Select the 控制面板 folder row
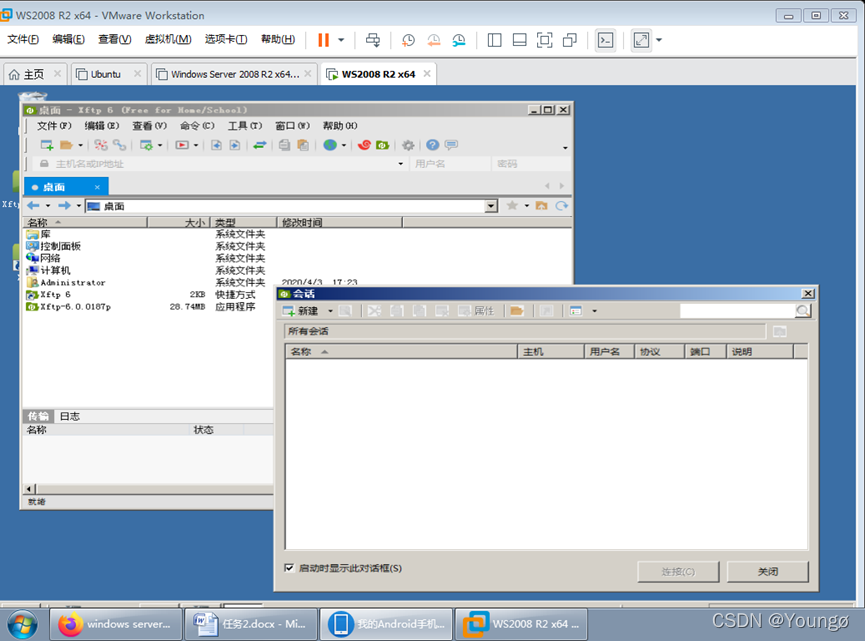The image size is (865, 641). pos(149,246)
